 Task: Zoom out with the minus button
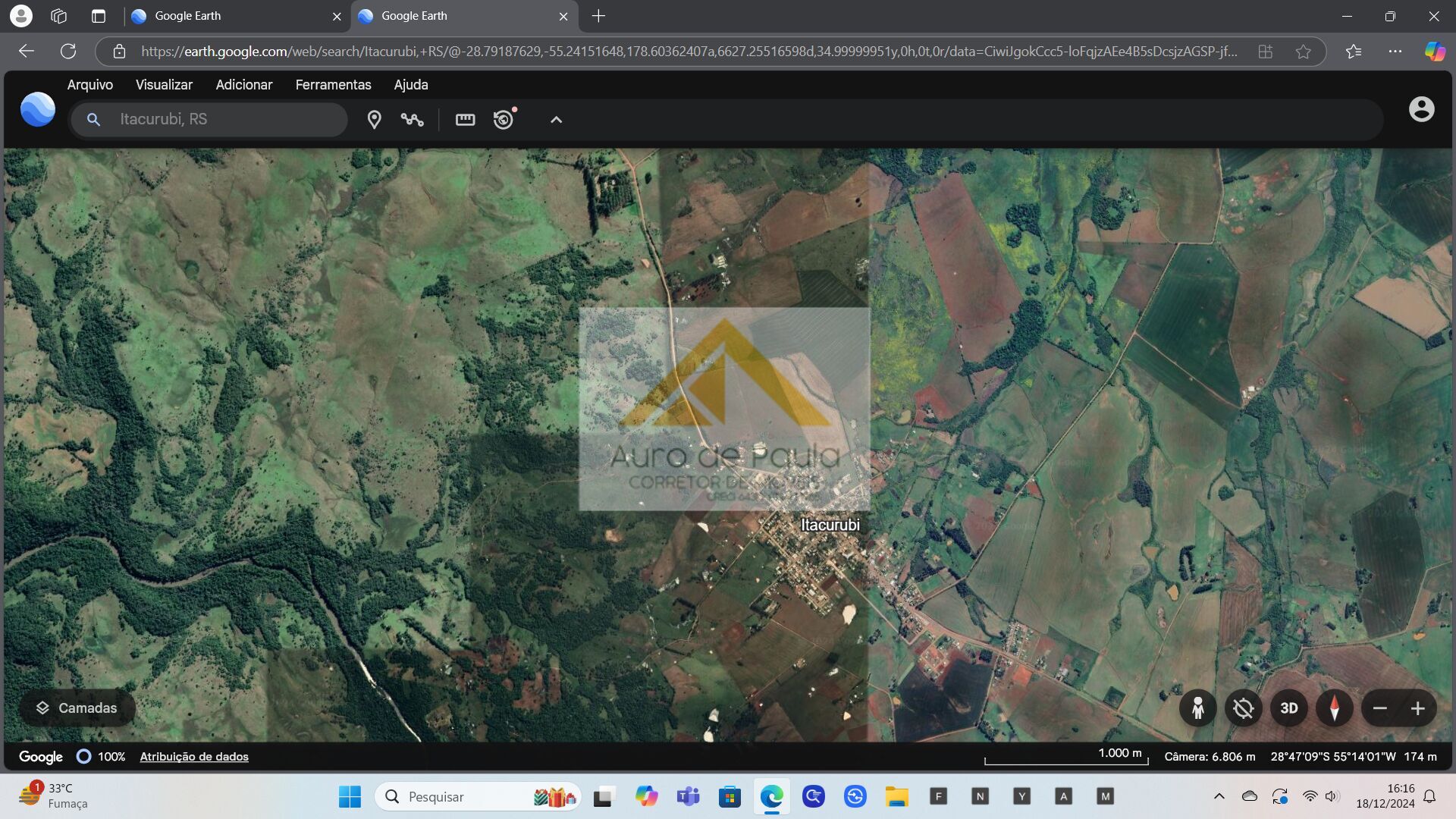coord(1379,708)
